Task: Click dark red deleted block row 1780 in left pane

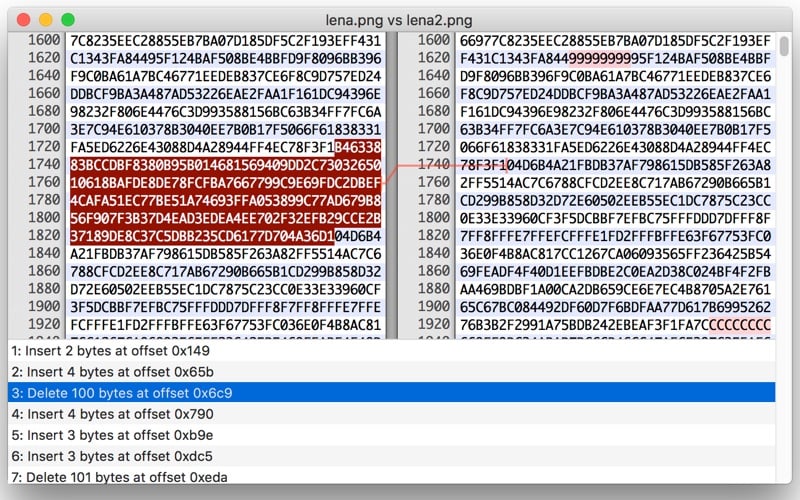Action: pyautogui.click(x=226, y=201)
